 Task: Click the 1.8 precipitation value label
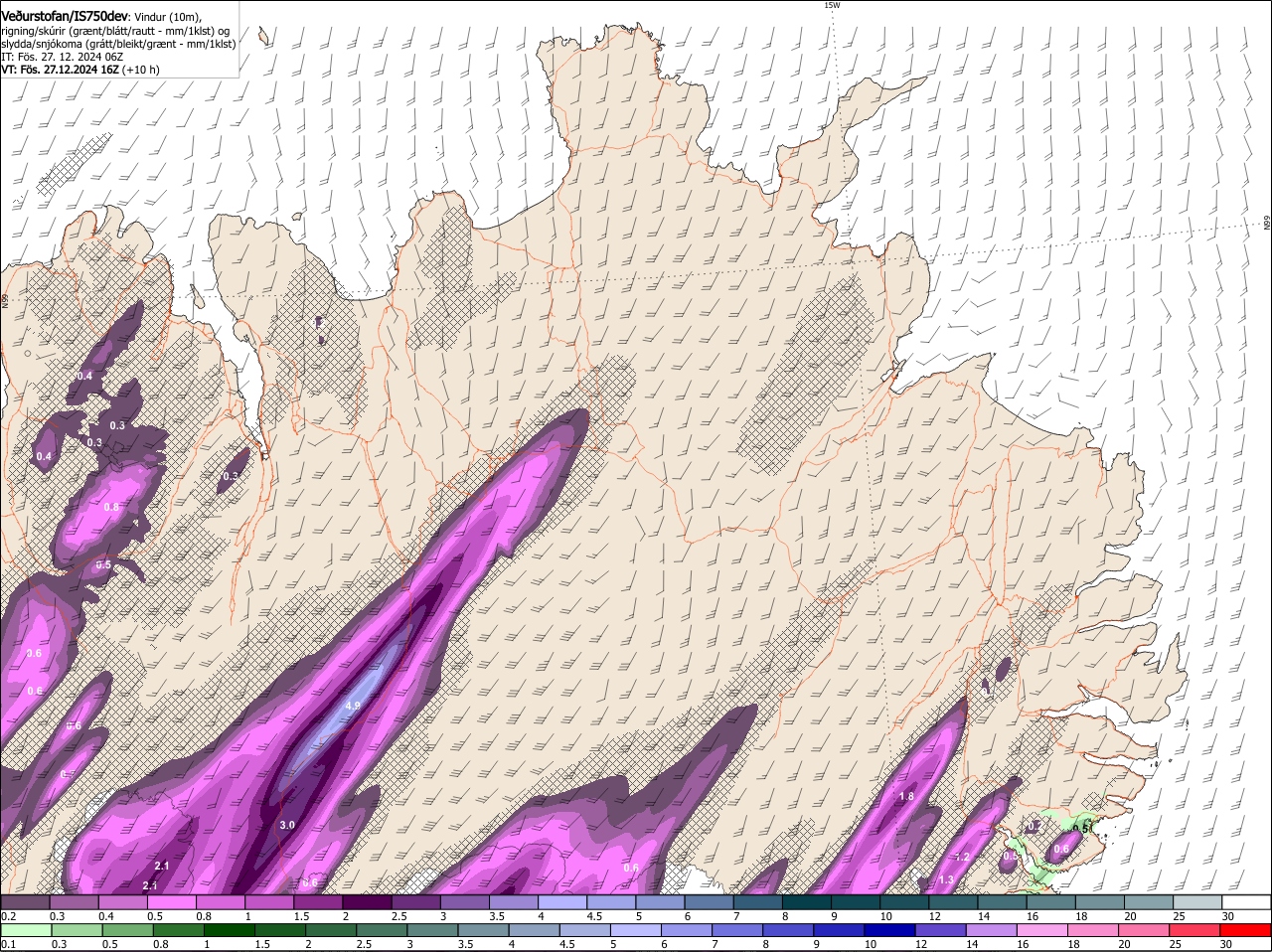(x=906, y=797)
